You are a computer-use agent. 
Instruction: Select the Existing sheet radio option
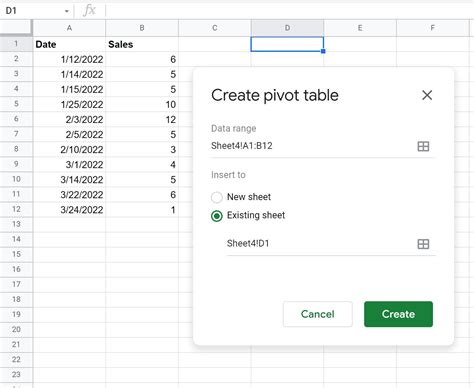pyautogui.click(x=217, y=216)
